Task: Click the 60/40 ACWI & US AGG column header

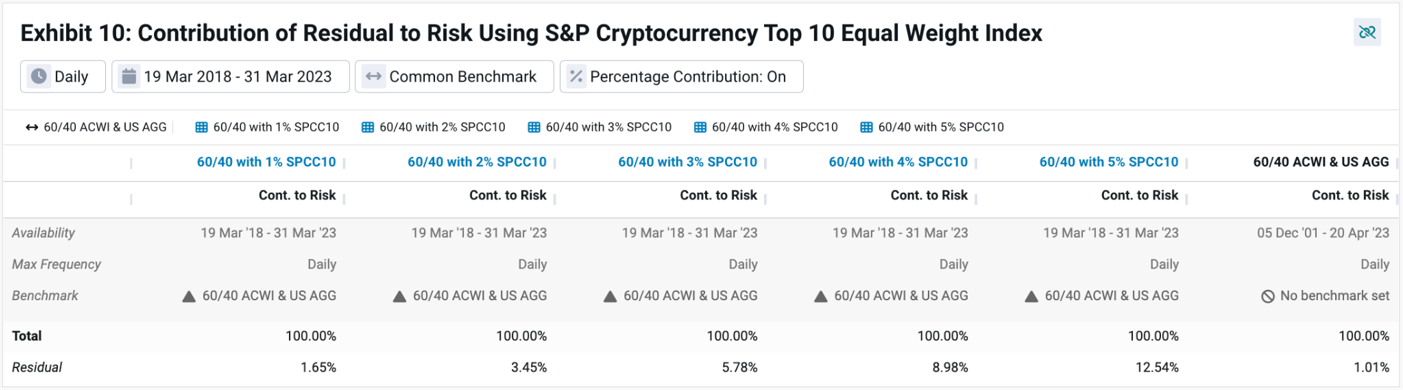Action: (x=1321, y=162)
